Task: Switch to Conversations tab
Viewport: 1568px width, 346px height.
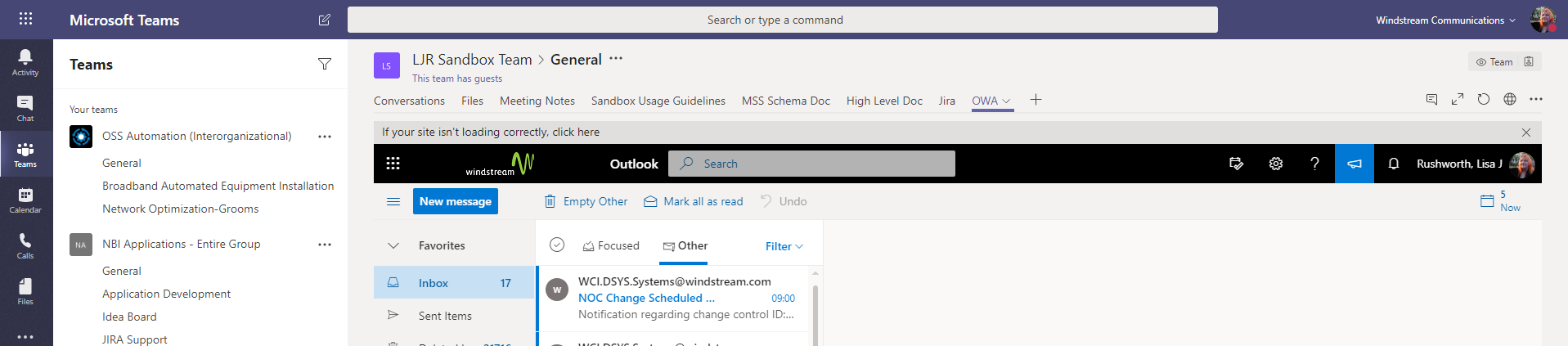Action: tap(409, 101)
